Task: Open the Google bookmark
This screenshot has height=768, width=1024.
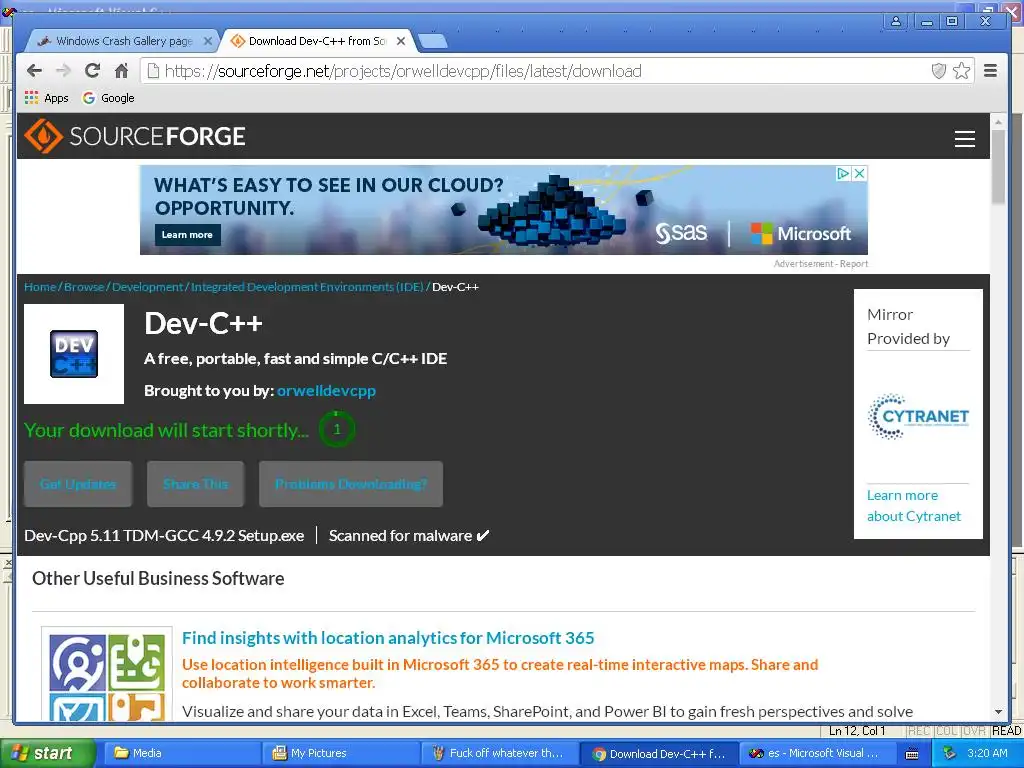Action: pyautogui.click(x=108, y=98)
